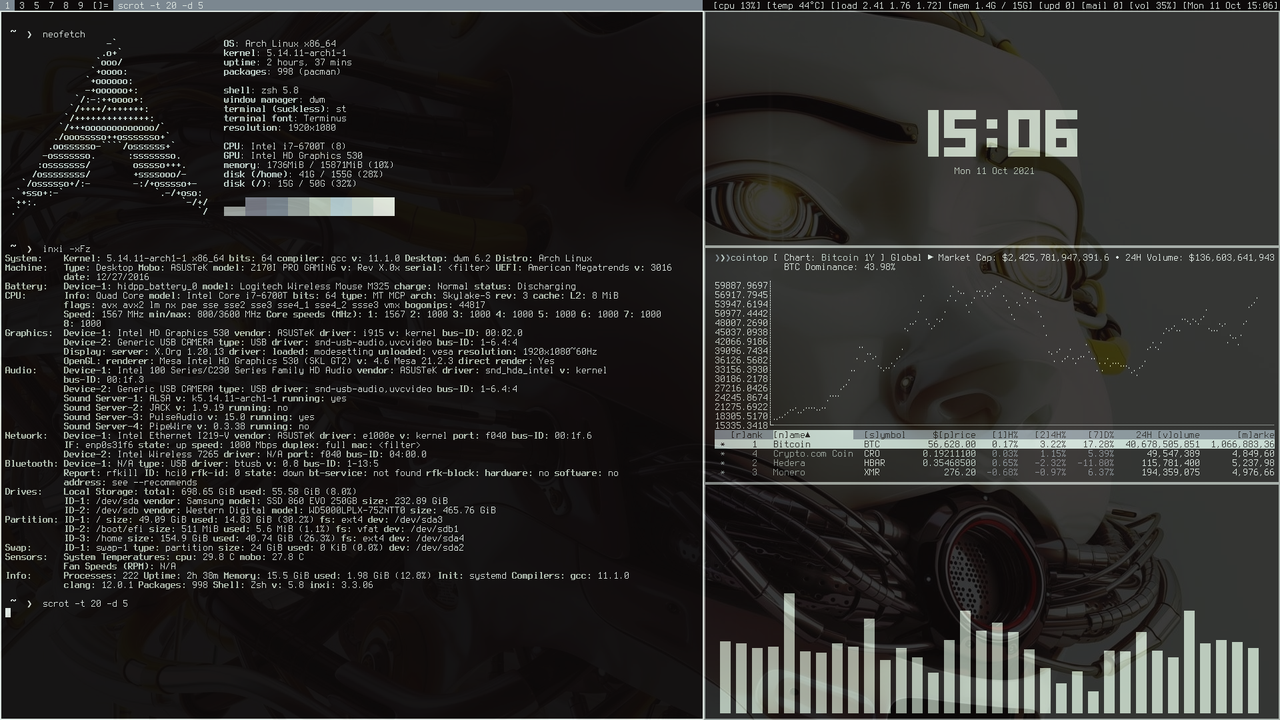Click the inxi 'Partition:' section label
The width and height of the screenshot is (1280, 720).
point(31,519)
